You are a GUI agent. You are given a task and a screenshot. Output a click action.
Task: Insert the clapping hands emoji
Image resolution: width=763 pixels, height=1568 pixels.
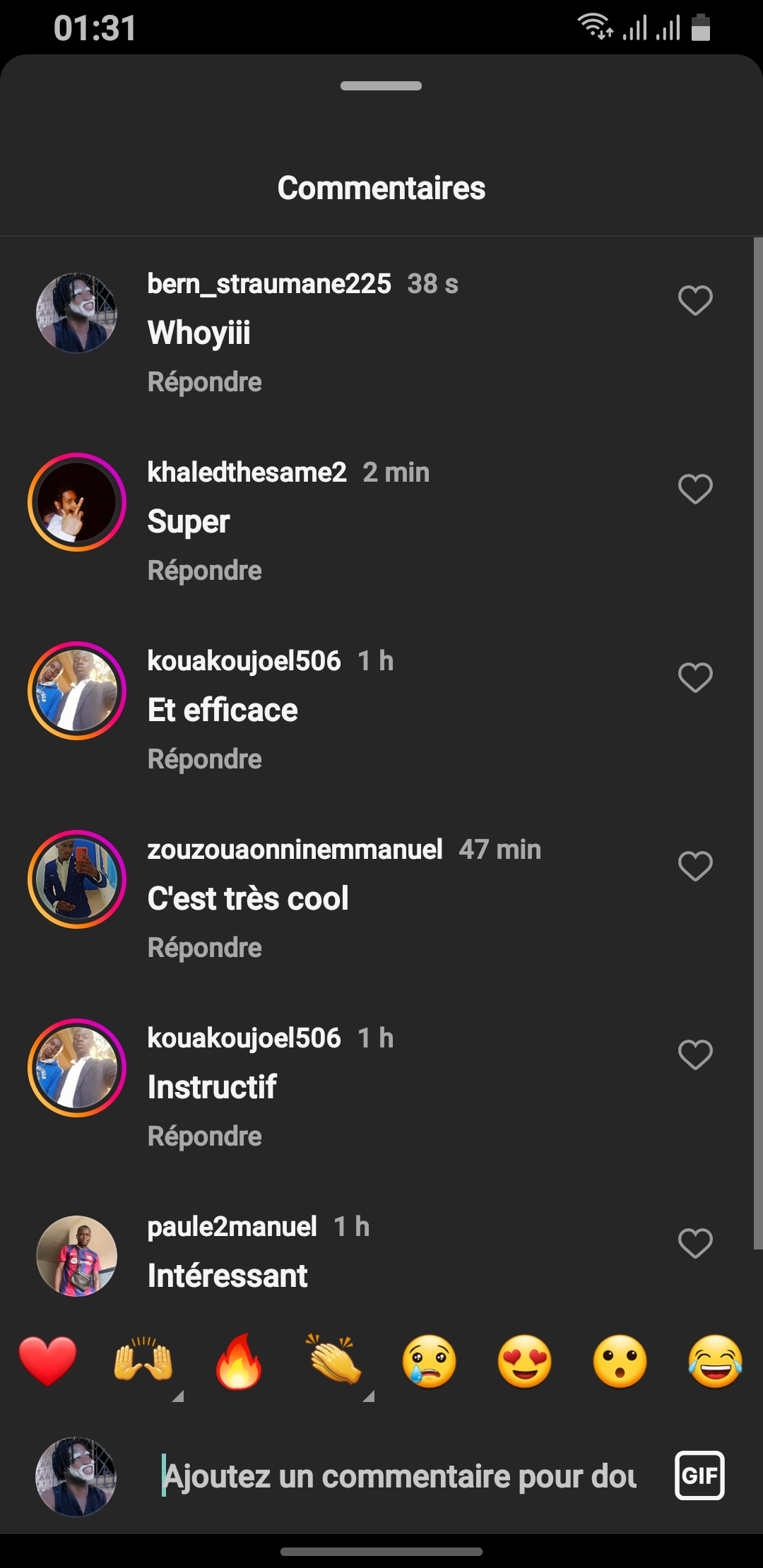[x=335, y=1361]
